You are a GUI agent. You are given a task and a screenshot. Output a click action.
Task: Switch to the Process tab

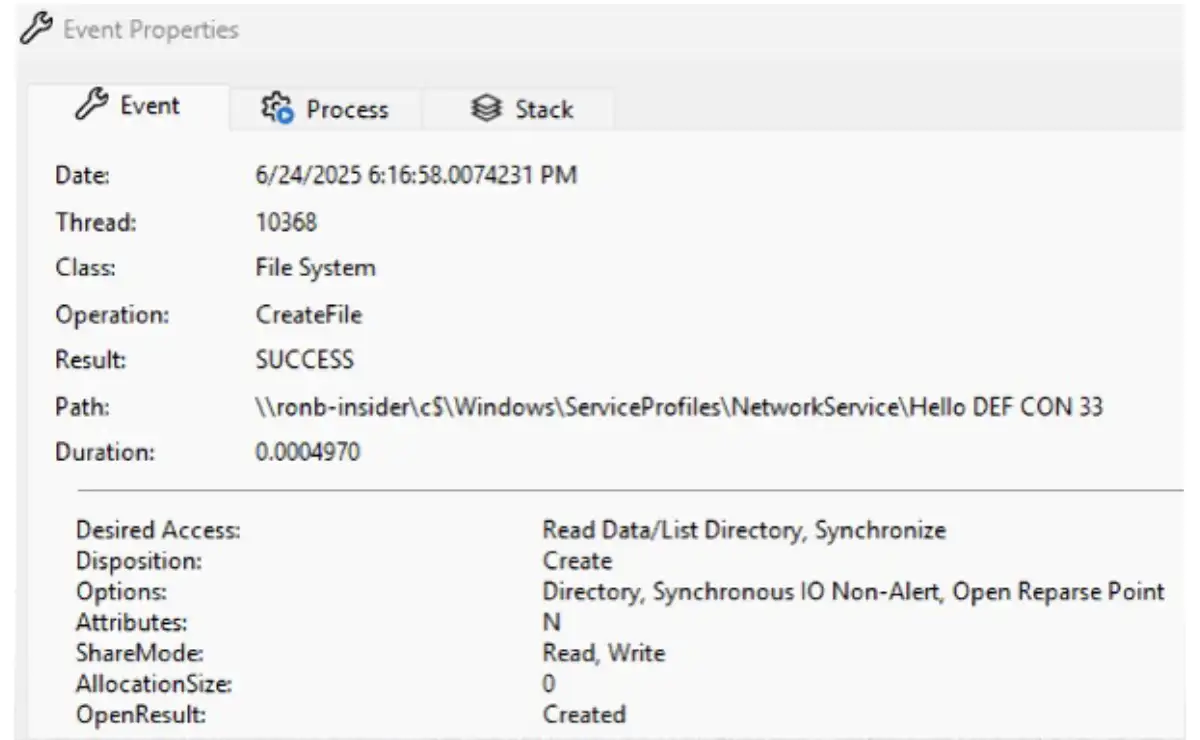click(346, 109)
